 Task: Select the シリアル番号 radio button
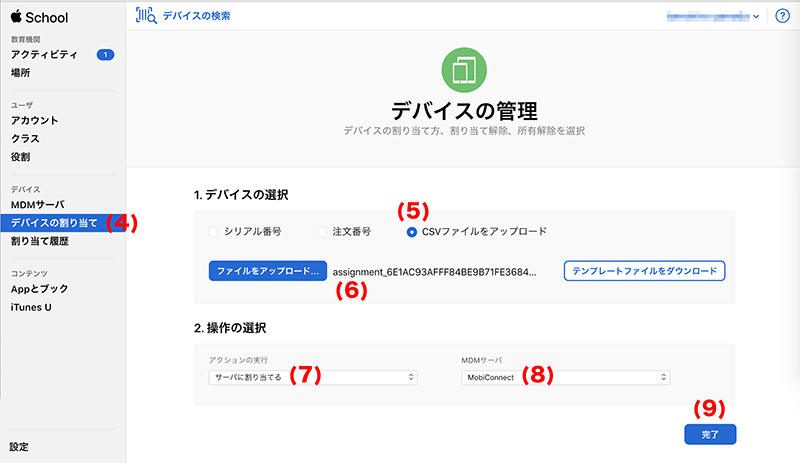[213, 232]
